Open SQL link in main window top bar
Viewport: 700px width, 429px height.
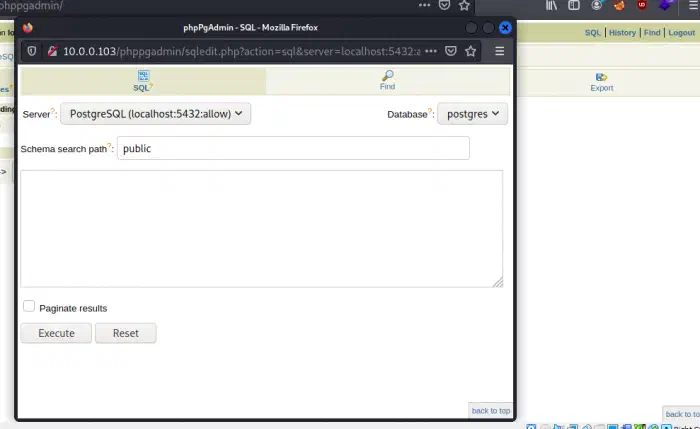(593, 33)
